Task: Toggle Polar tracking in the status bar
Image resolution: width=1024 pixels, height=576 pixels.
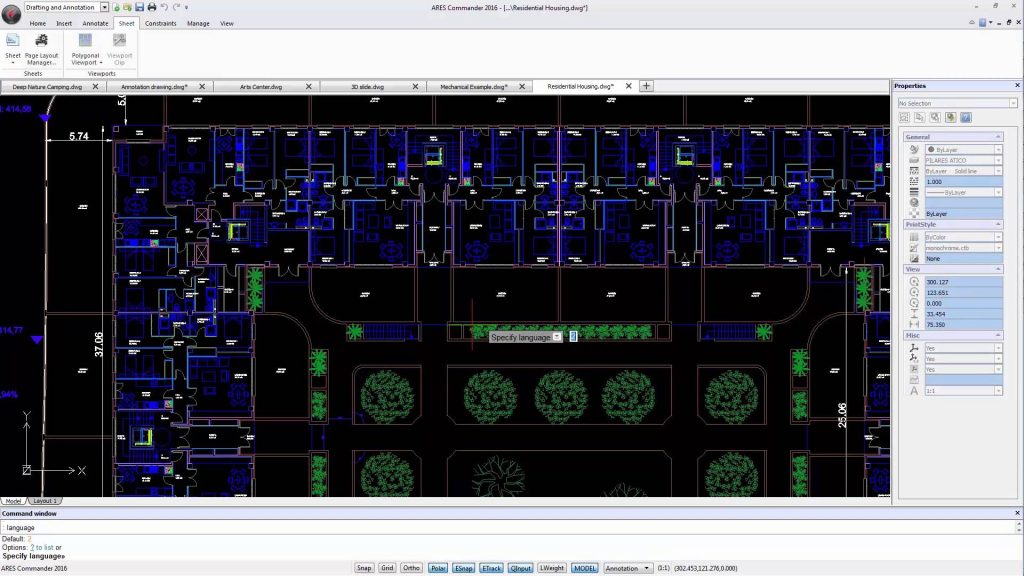Action: point(438,568)
